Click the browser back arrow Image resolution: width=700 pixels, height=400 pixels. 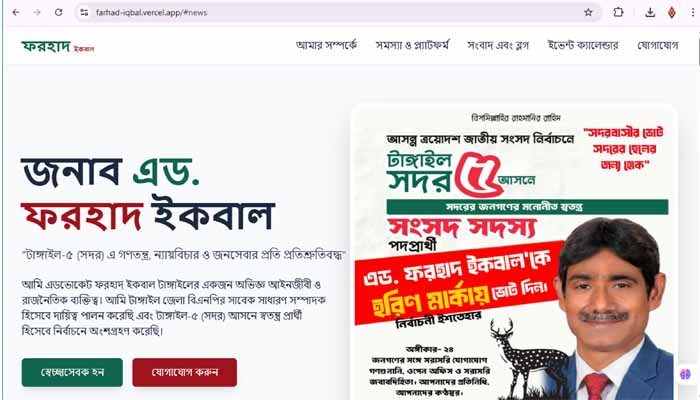[16, 12]
